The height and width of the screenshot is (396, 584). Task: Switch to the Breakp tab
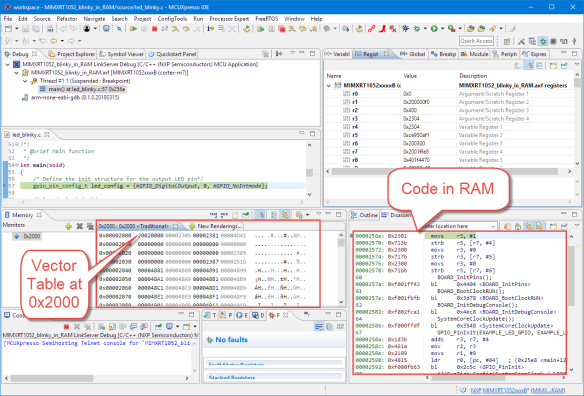[x=444, y=54]
